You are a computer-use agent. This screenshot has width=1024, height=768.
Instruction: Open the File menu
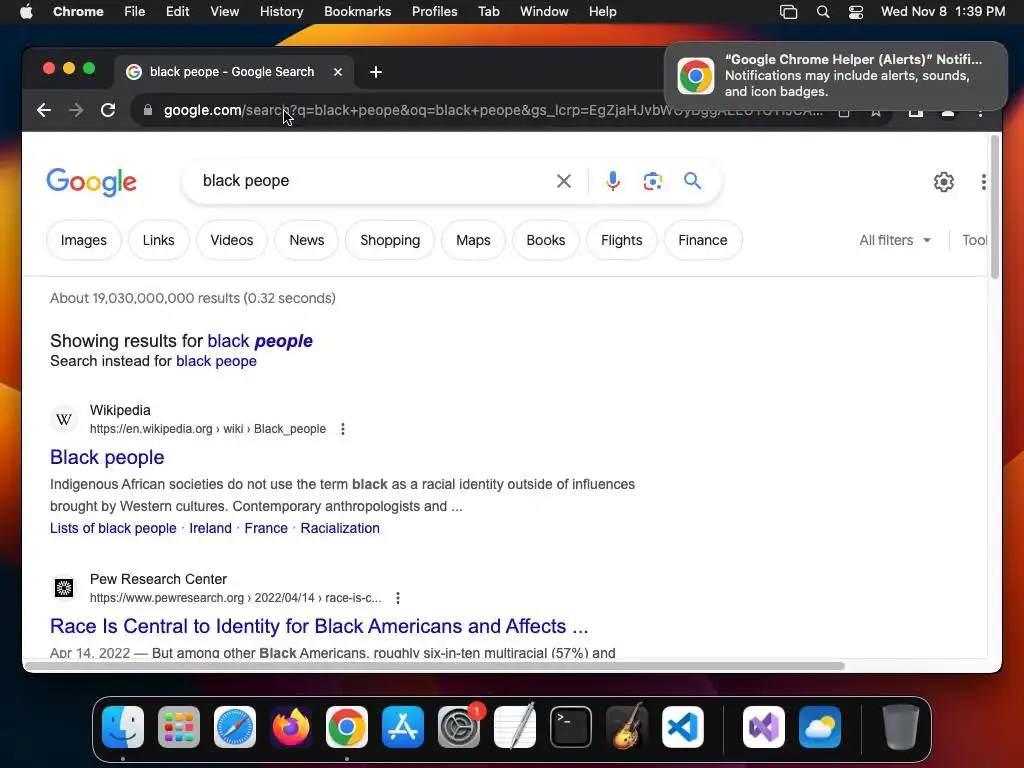click(x=135, y=12)
